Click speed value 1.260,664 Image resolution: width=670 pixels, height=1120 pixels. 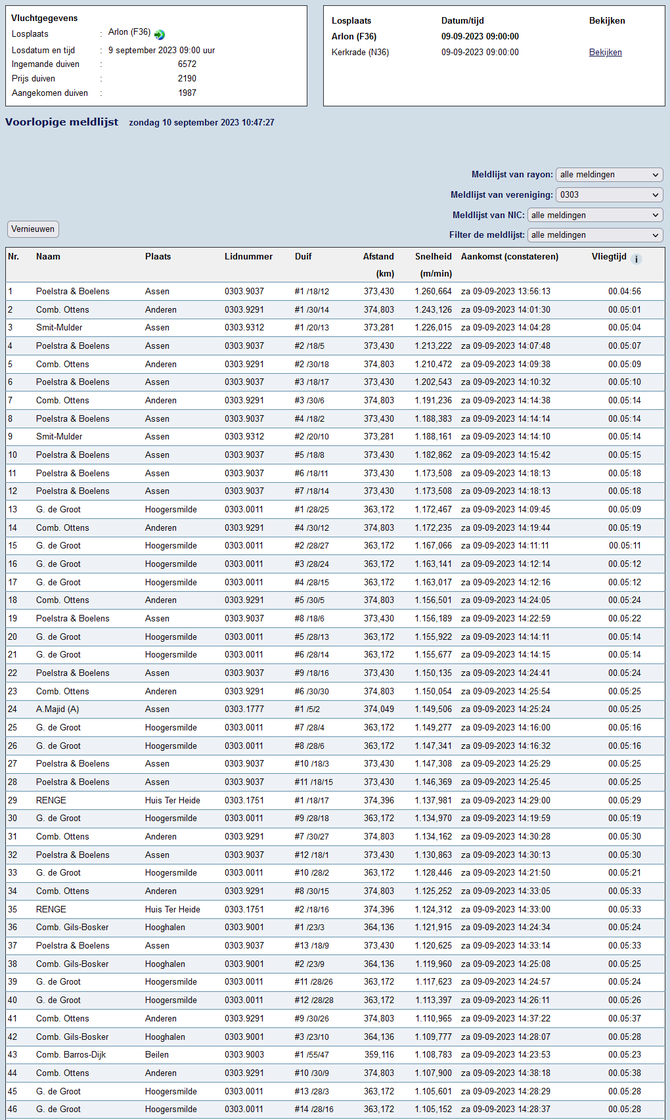433,291
